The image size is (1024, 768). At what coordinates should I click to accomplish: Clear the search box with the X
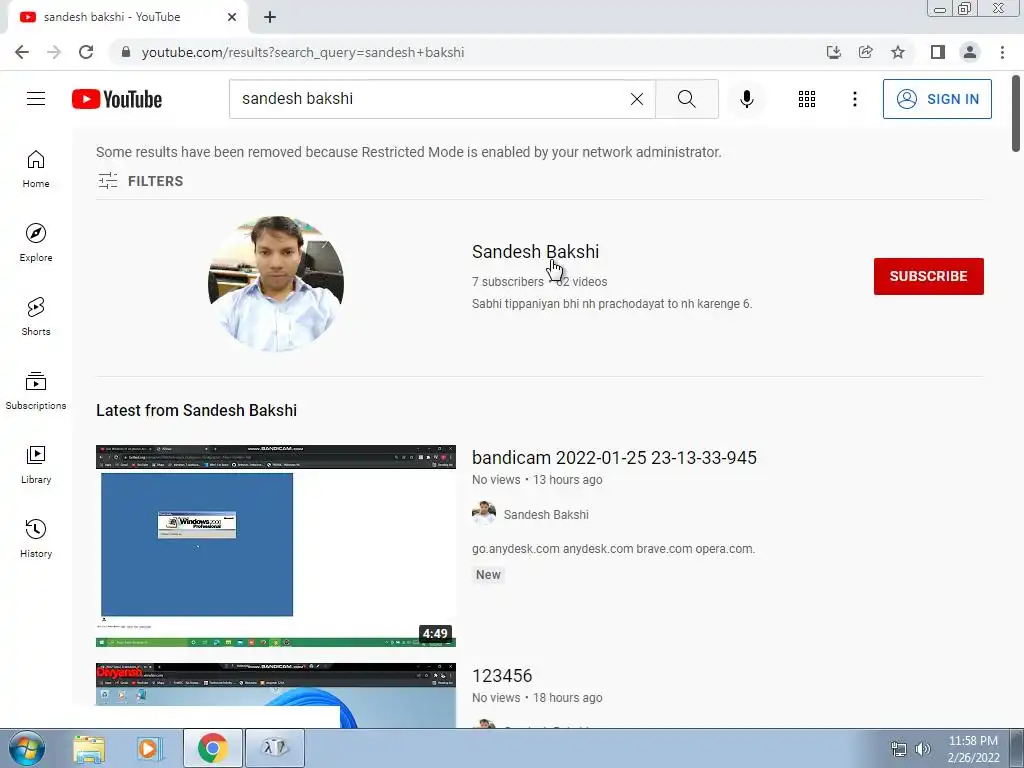(x=637, y=99)
